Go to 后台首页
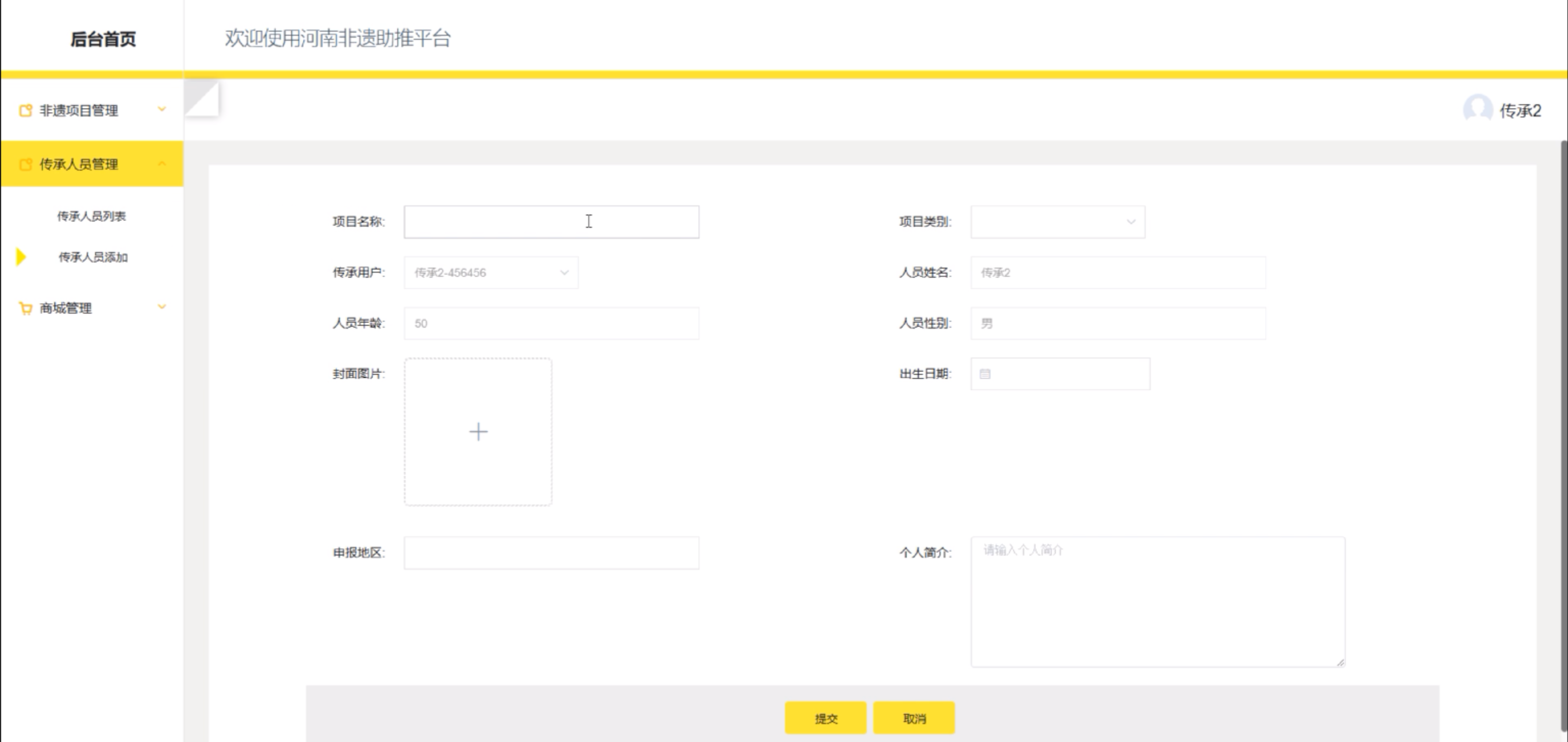 click(103, 39)
